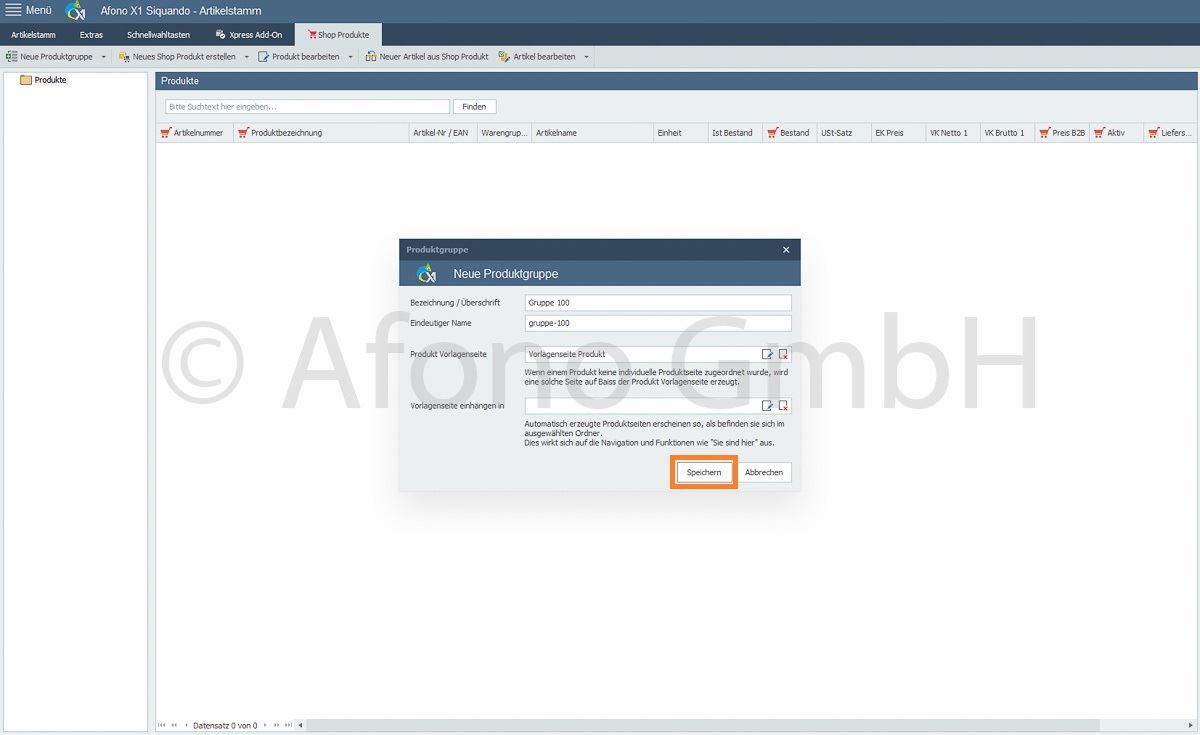Image resolution: width=1200 pixels, height=735 pixels.
Task: Click the Abbrechen button
Action: click(x=764, y=472)
